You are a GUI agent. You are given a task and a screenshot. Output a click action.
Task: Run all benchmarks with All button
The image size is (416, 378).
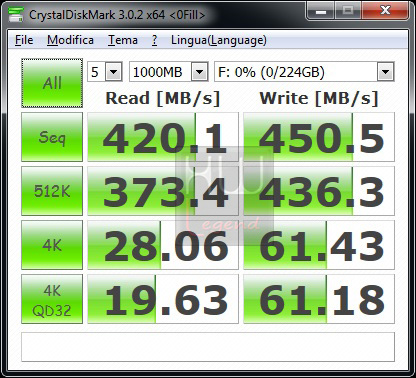(52, 83)
